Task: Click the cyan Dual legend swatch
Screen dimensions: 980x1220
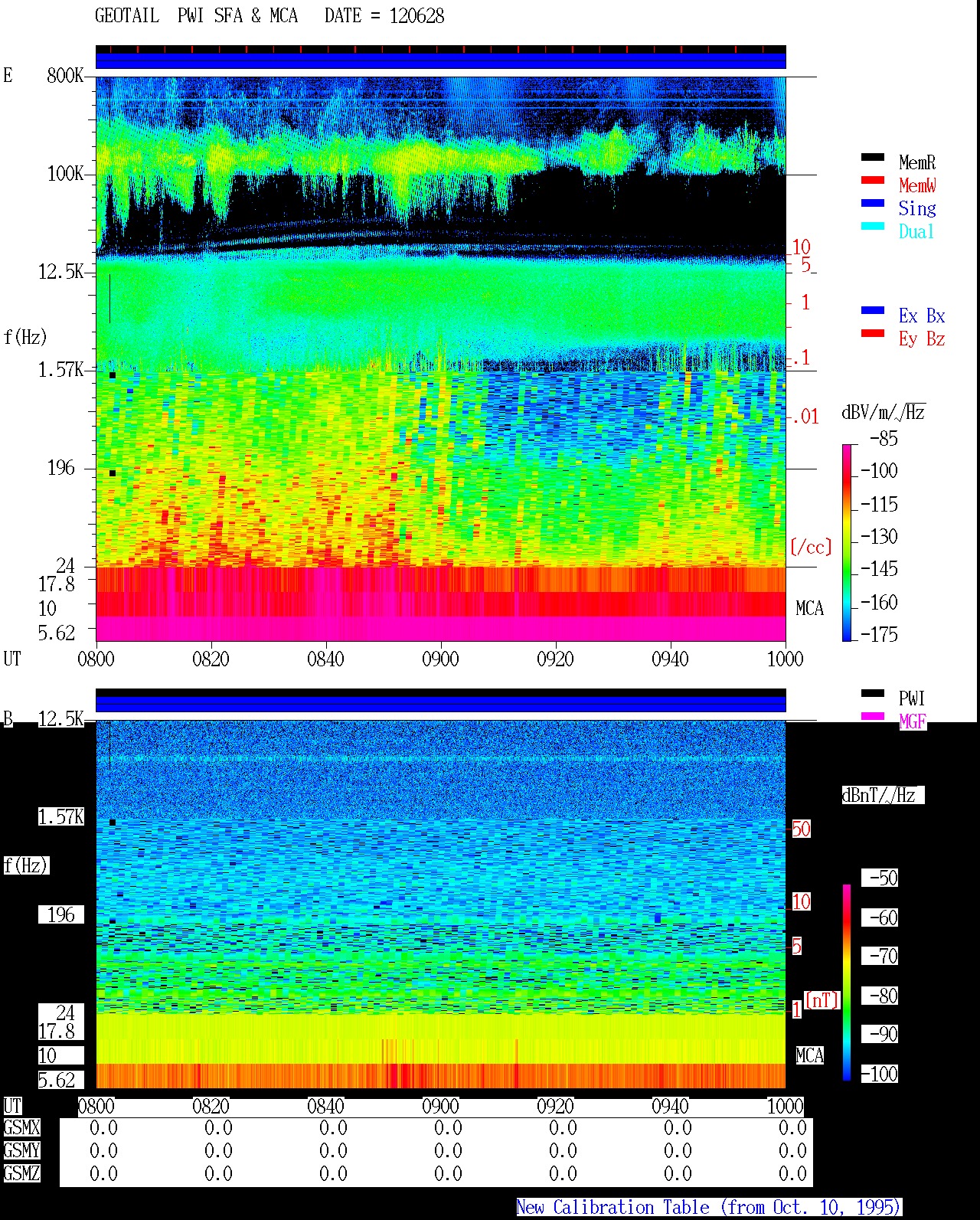Action: click(873, 227)
